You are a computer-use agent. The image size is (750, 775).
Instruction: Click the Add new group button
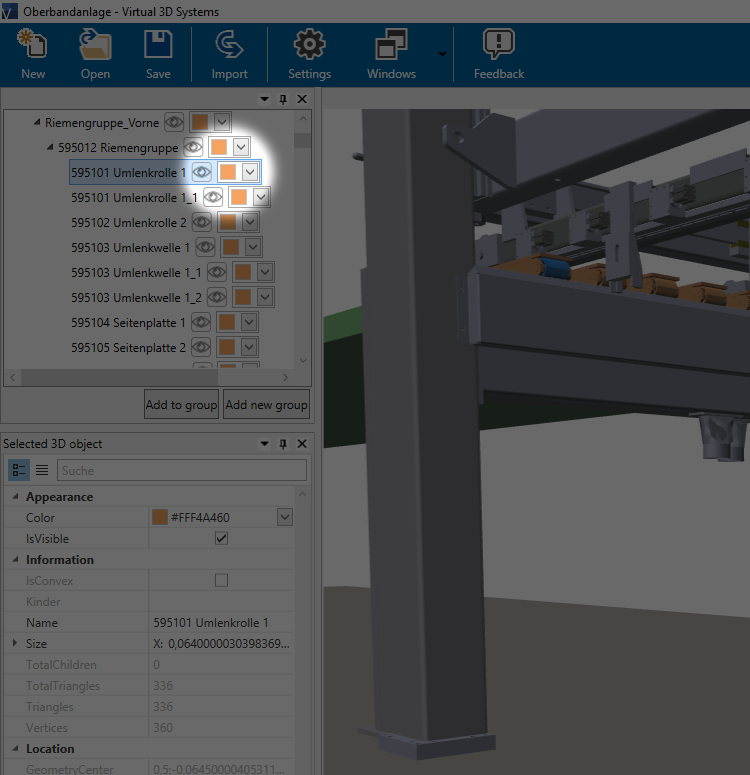pyautogui.click(x=266, y=404)
